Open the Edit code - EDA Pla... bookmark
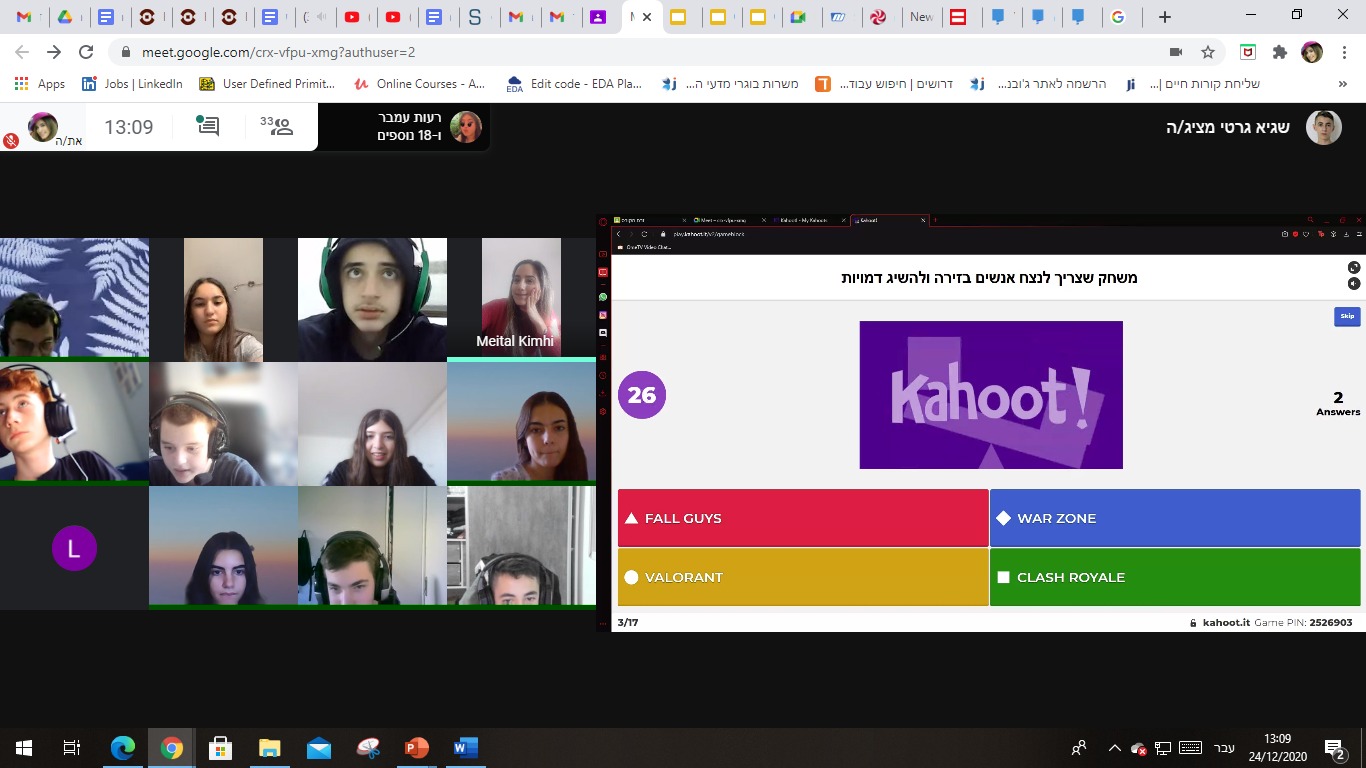Screen dimensions: 1366x768 (575, 84)
